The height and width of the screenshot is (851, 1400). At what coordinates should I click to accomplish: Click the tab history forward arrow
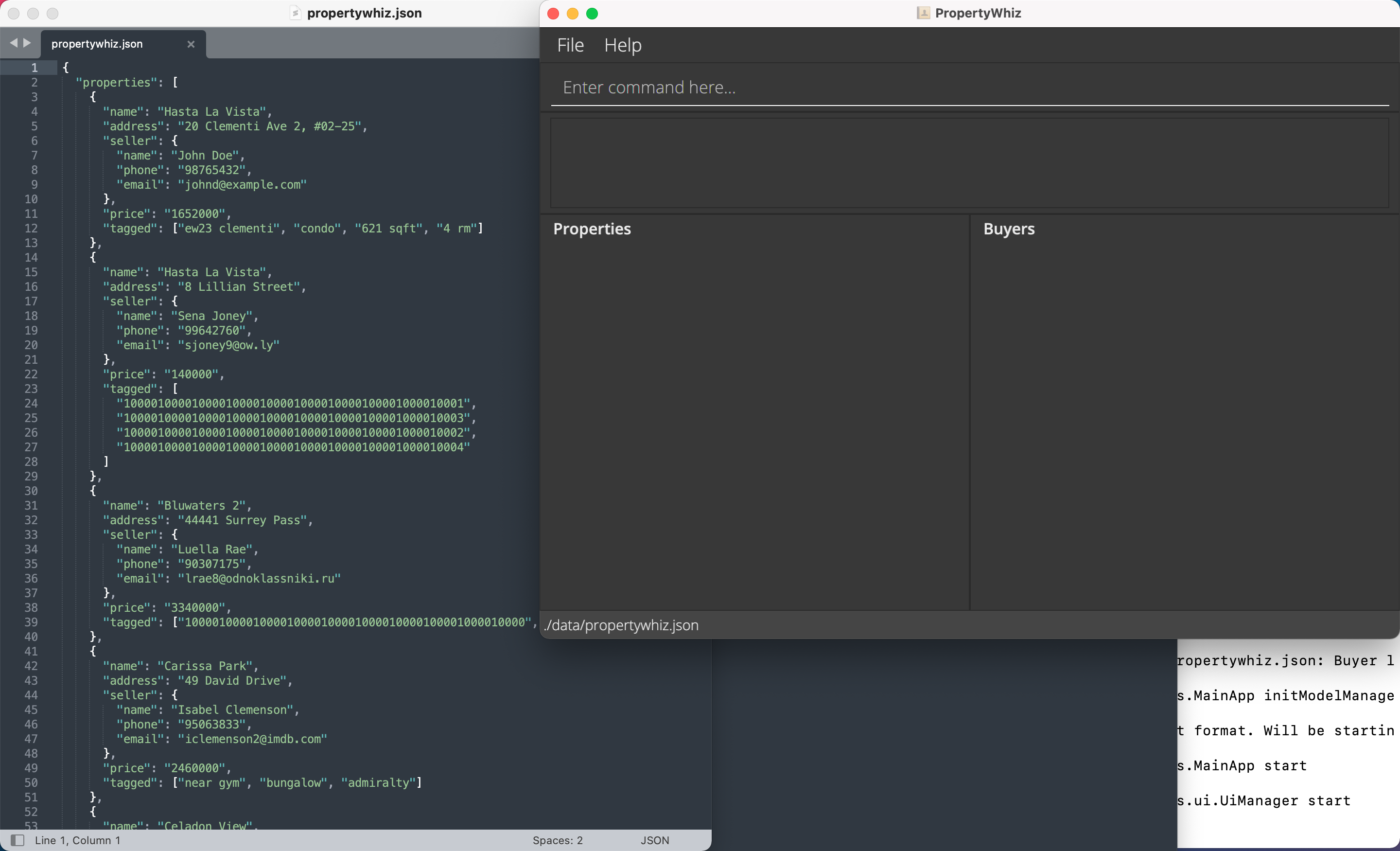(27, 43)
